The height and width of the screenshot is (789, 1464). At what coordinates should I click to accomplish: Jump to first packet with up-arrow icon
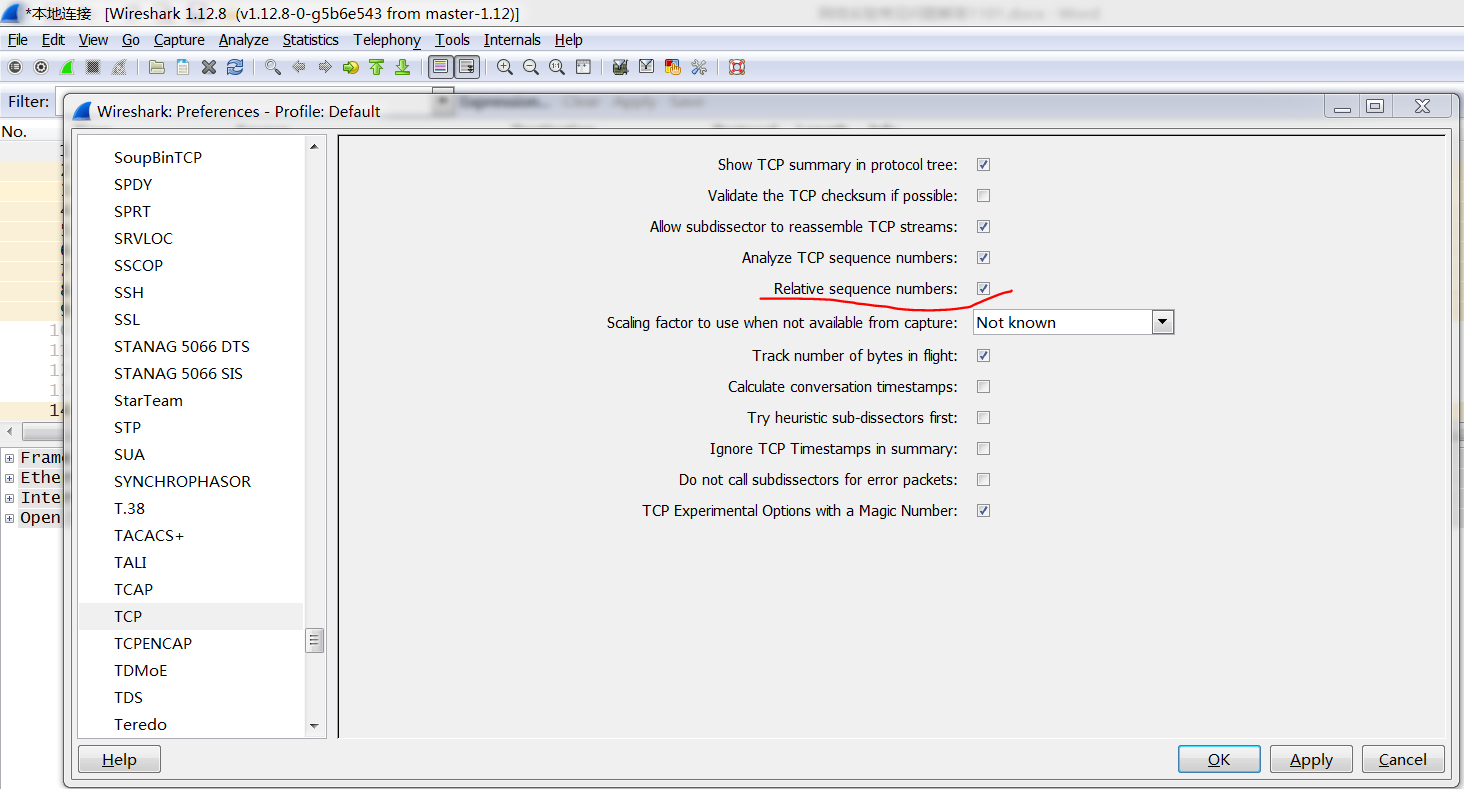pyautogui.click(x=376, y=67)
